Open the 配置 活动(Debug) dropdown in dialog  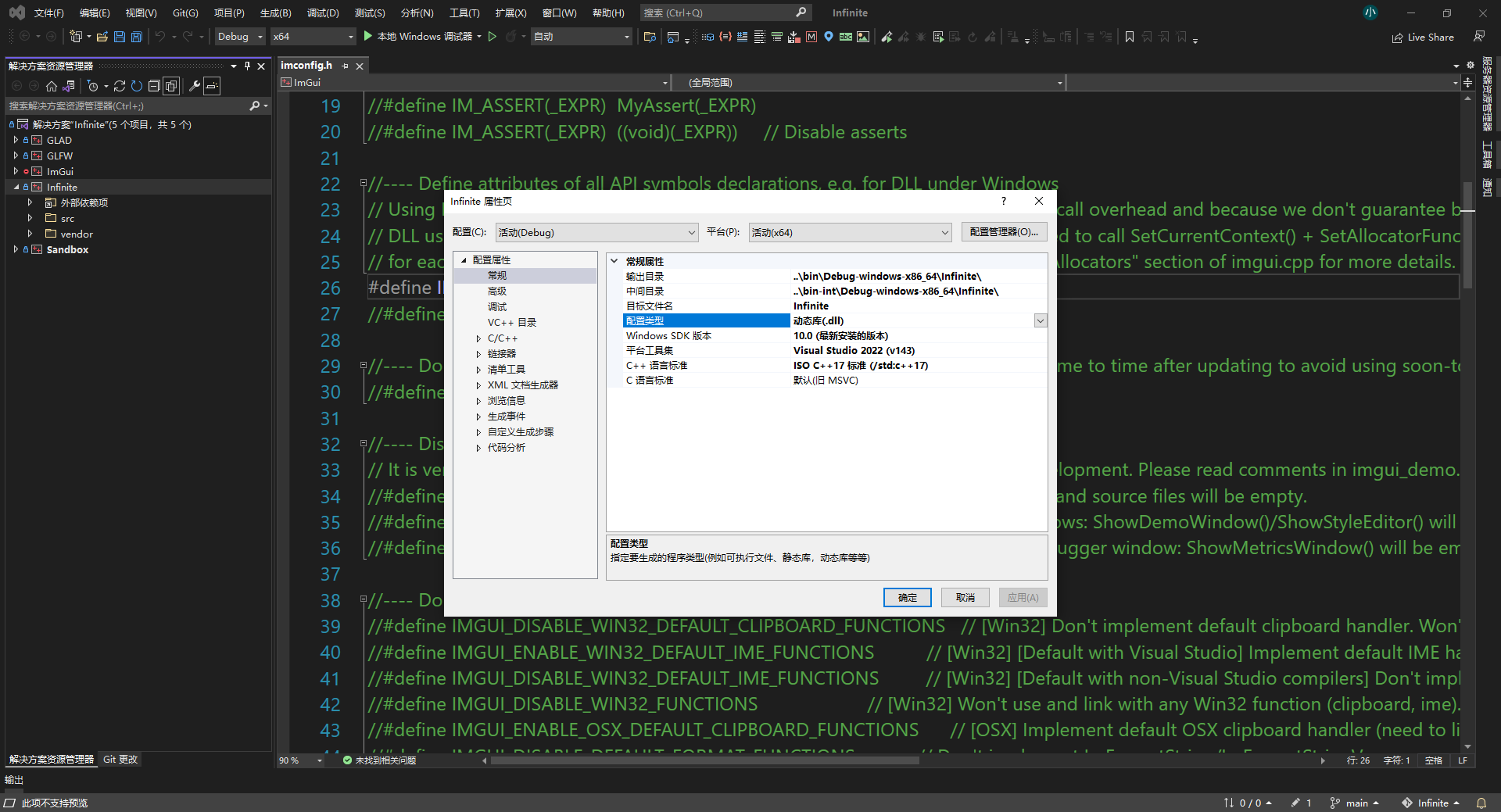(596, 232)
